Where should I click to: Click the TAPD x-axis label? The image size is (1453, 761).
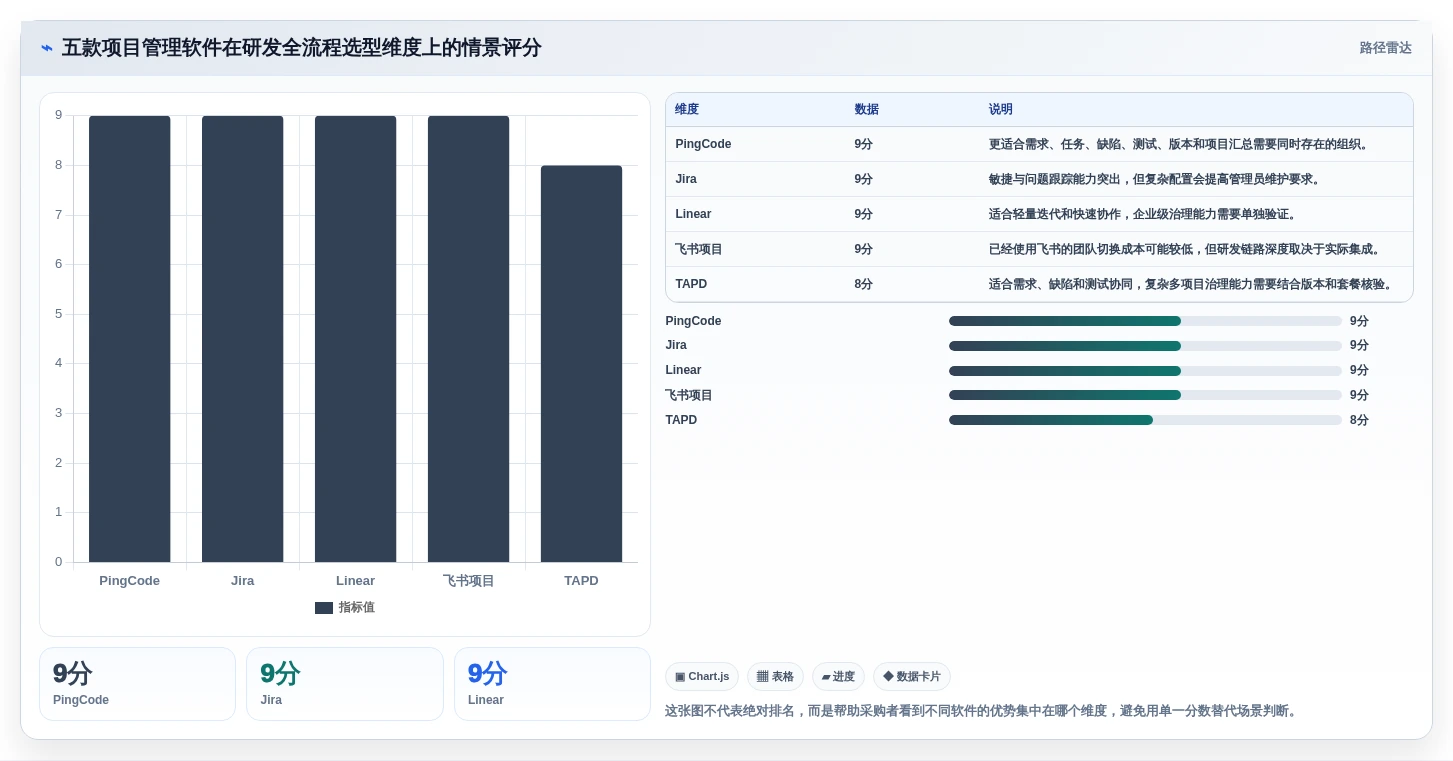(582, 581)
